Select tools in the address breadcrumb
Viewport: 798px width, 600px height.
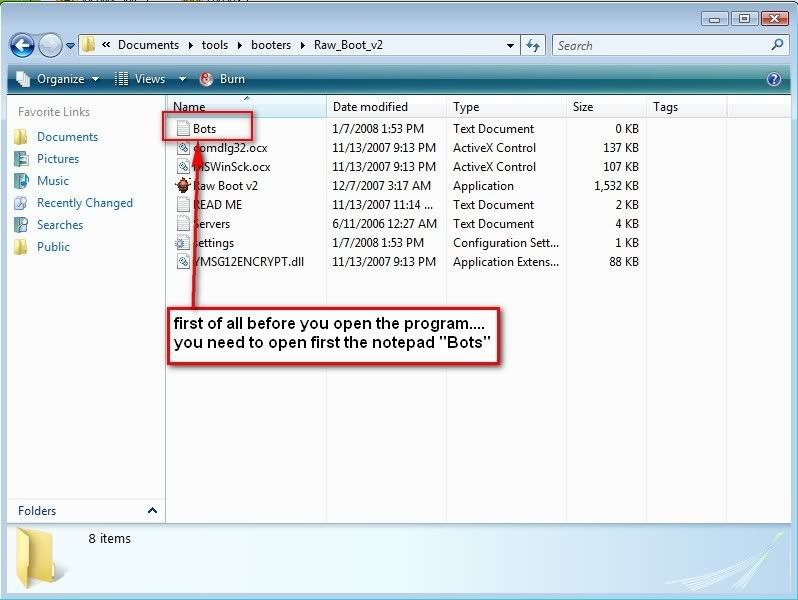point(215,45)
